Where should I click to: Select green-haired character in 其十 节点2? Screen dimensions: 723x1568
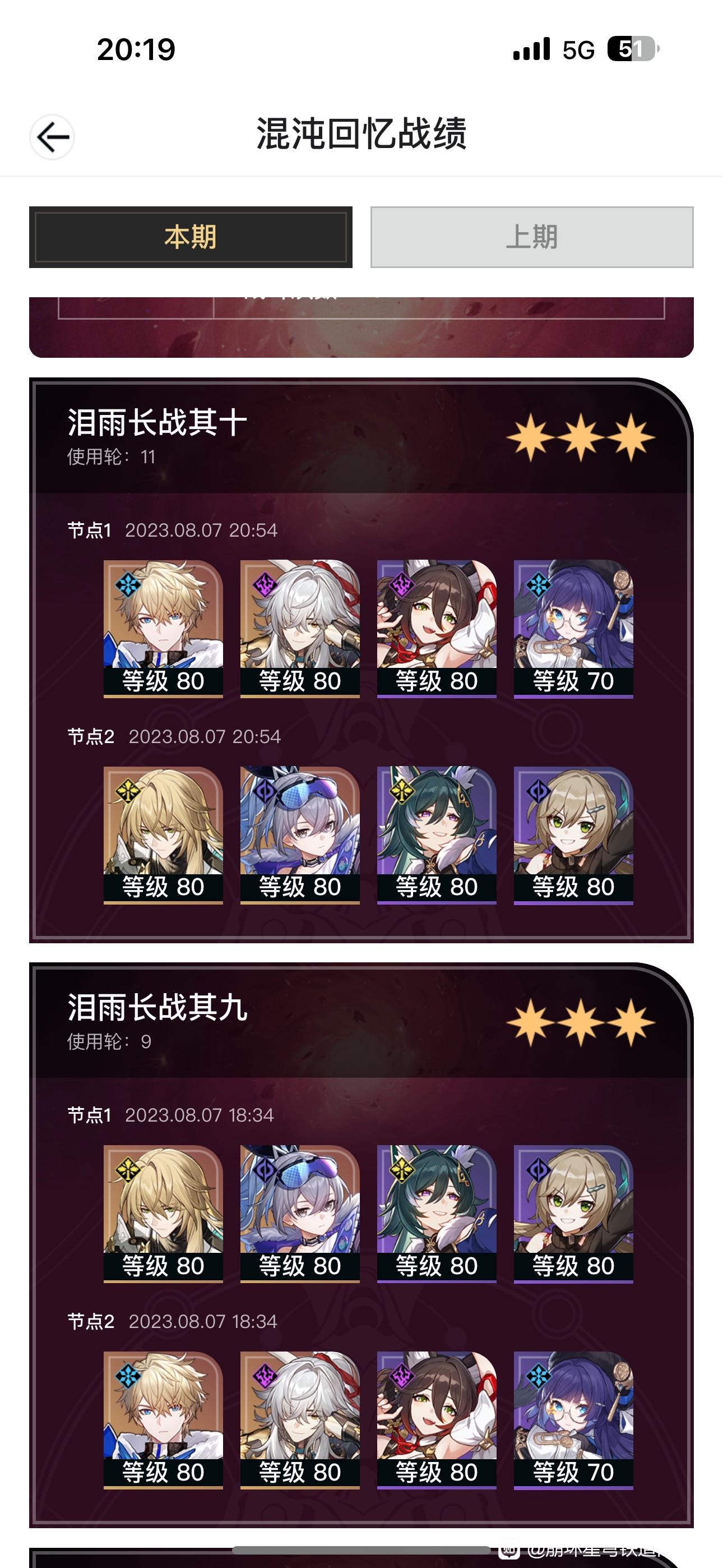(x=437, y=835)
